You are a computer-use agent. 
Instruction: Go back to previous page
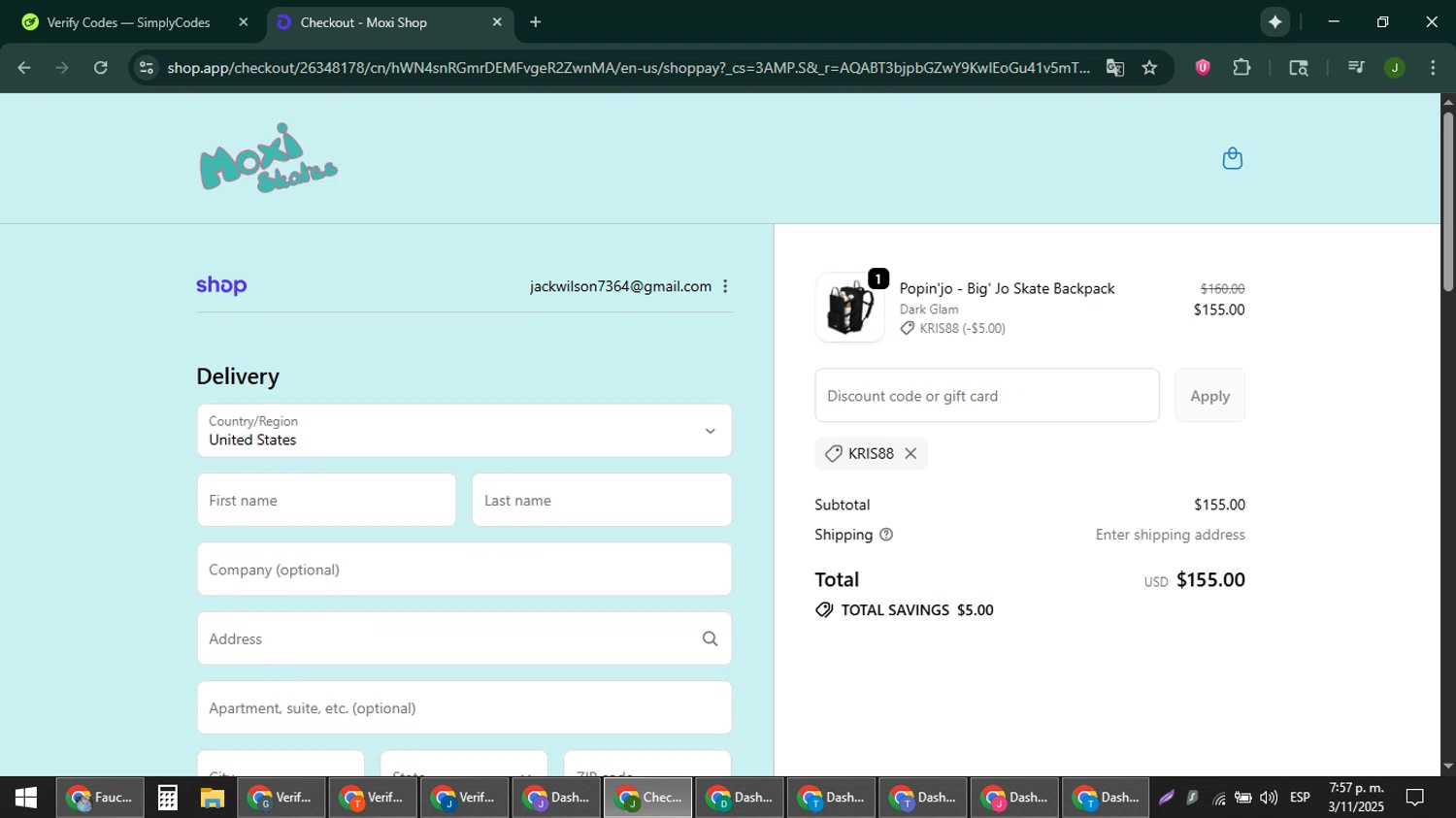click(24, 67)
